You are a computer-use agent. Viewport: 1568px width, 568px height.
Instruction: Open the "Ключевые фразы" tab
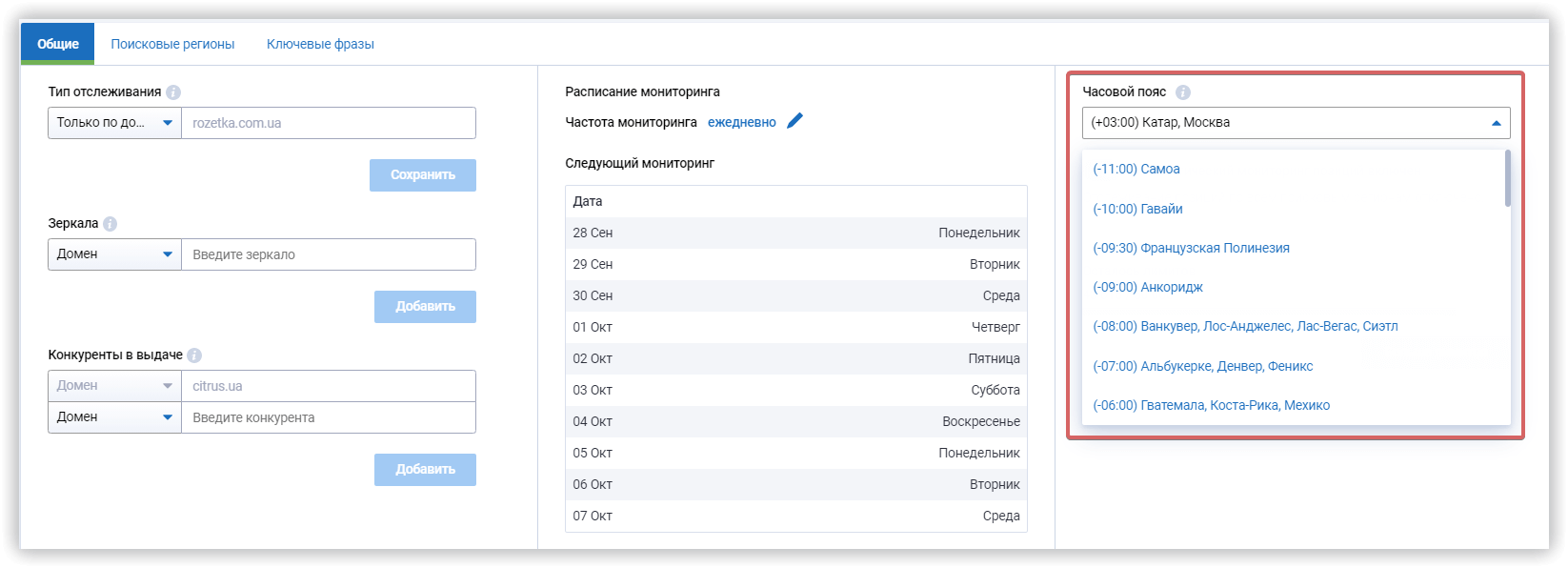click(320, 43)
